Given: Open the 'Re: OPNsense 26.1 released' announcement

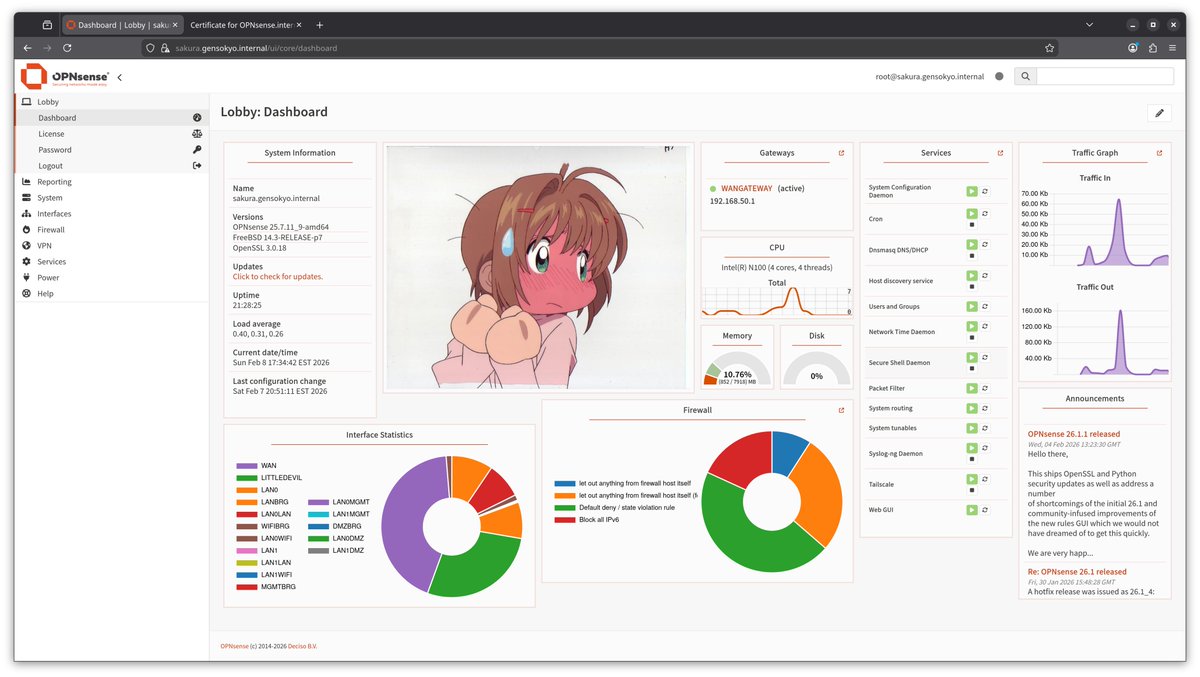Looking at the screenshot, I should point(1077,572).
